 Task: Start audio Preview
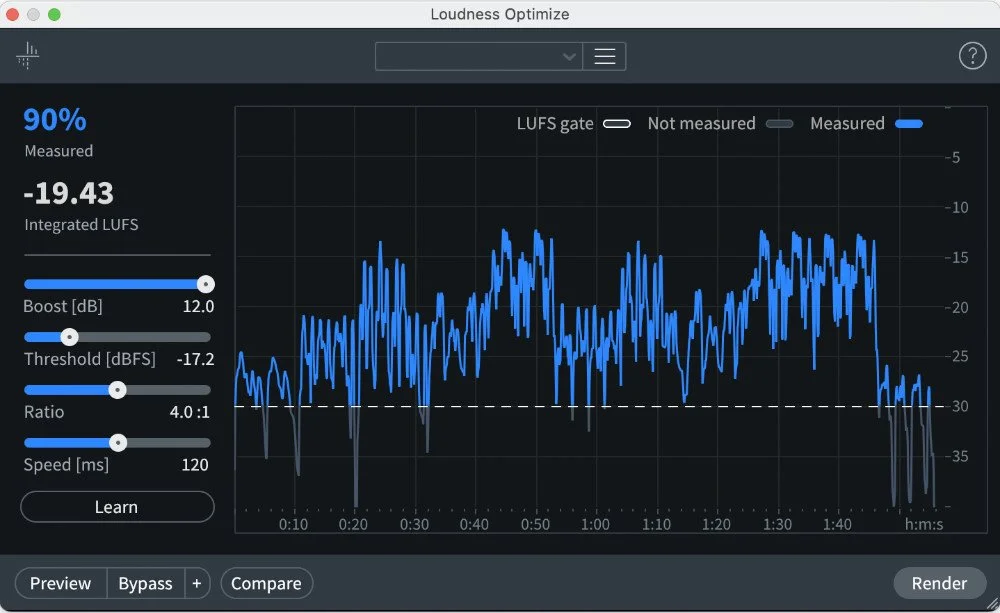click(59, 583)
